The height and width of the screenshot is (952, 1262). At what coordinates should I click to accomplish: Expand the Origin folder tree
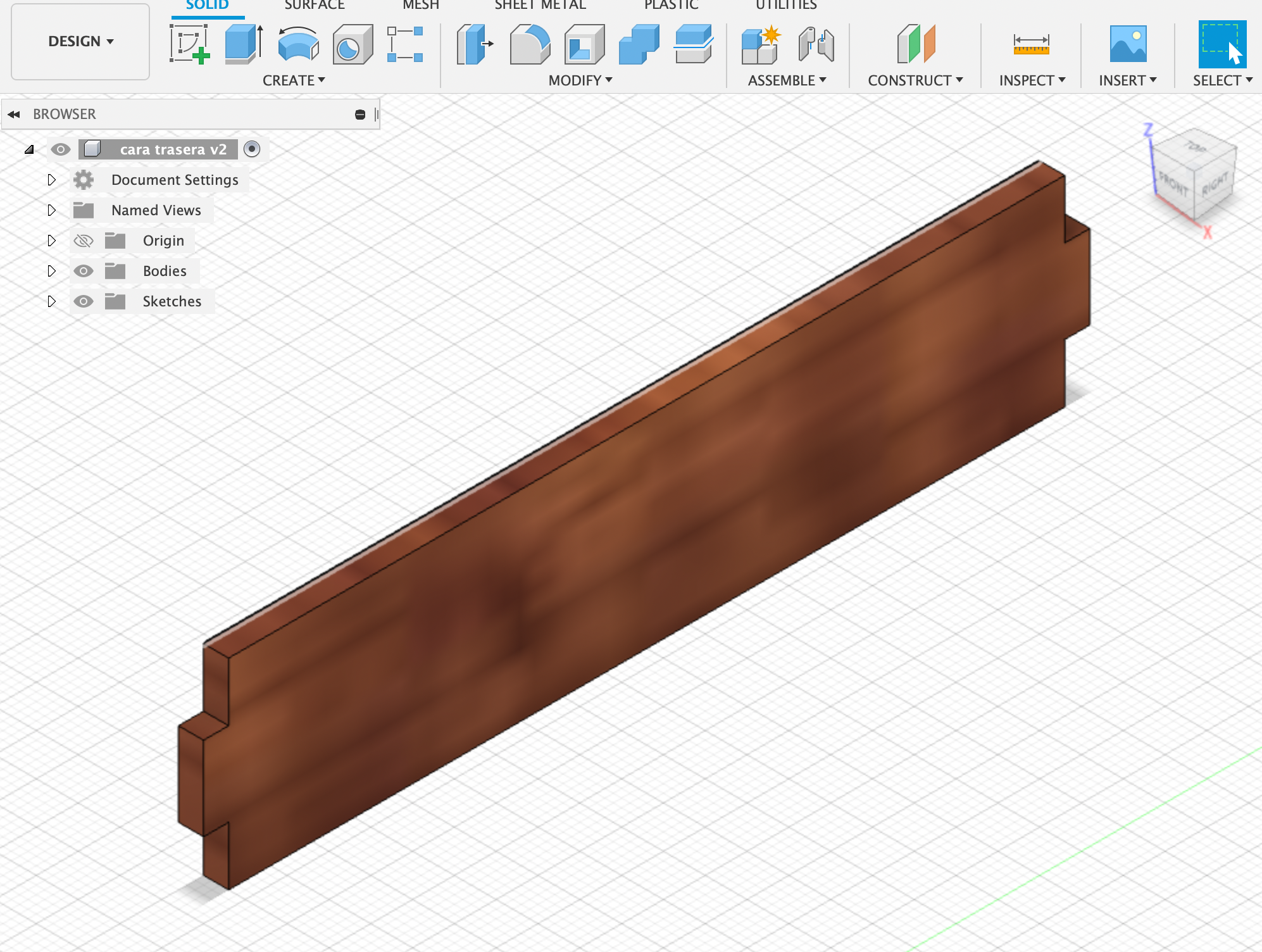(x=51, y=240)
